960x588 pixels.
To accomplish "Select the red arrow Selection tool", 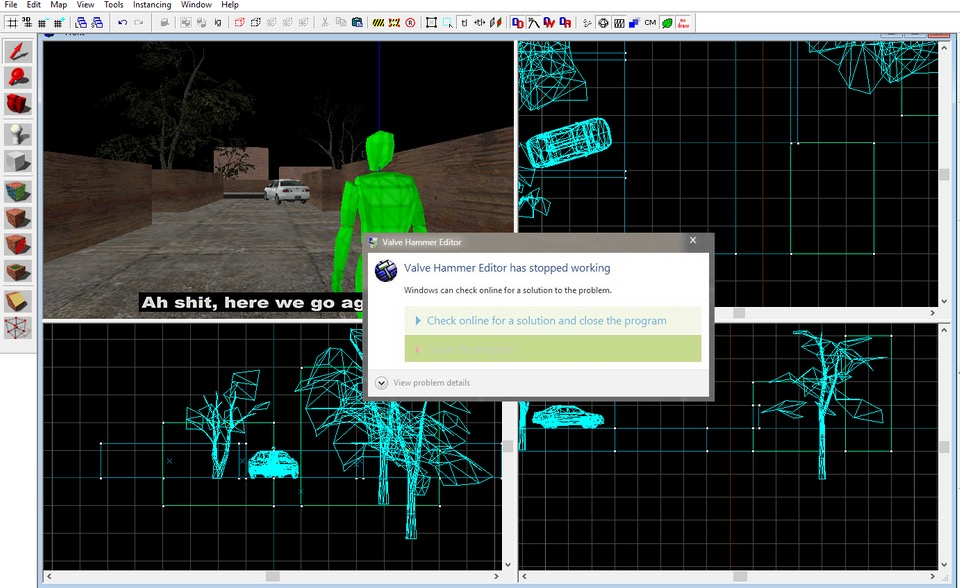I will tap(18, 51).
